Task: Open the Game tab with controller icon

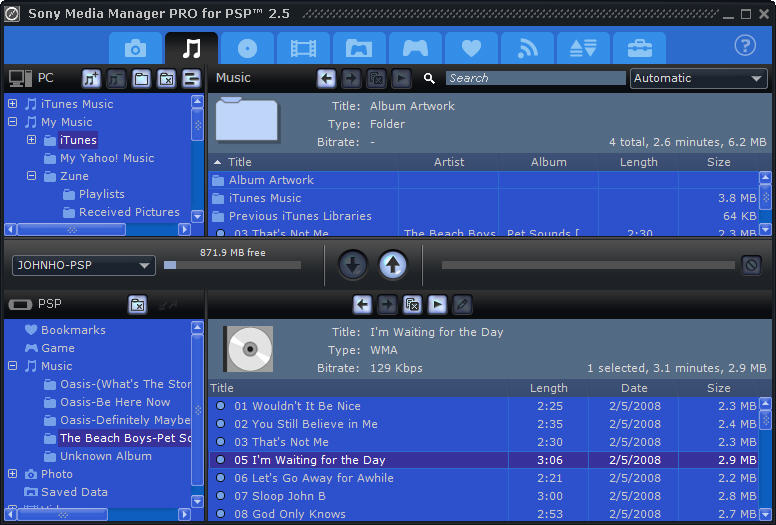Action: (415, 48)
